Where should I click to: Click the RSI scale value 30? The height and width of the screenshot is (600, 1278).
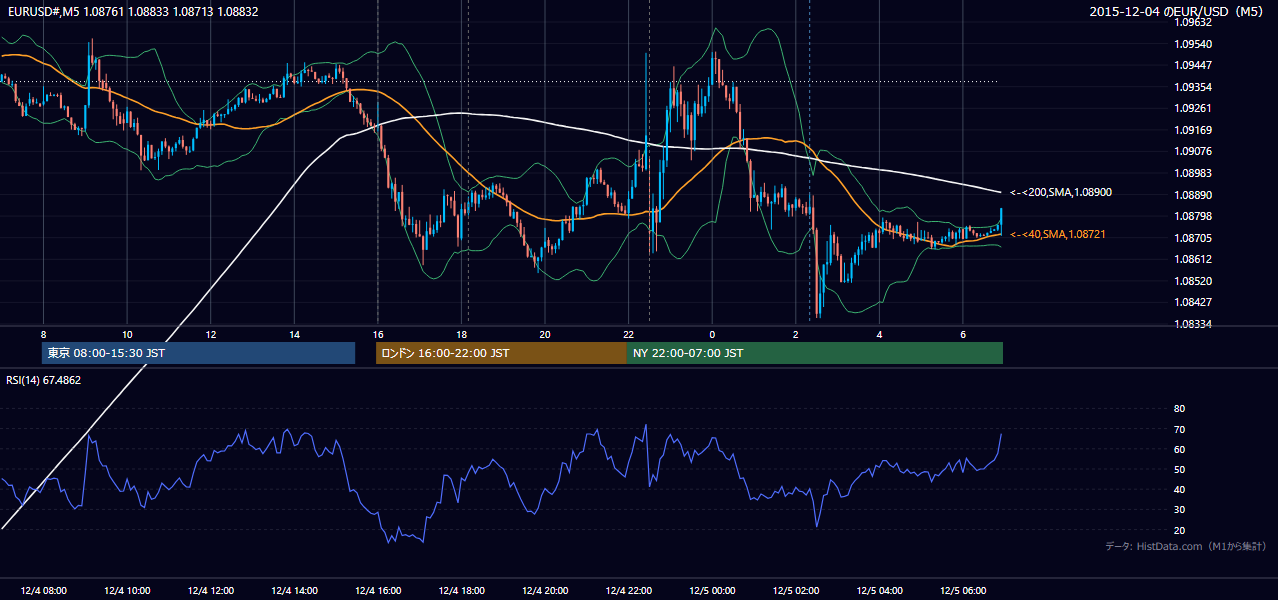coord(1179,510)
